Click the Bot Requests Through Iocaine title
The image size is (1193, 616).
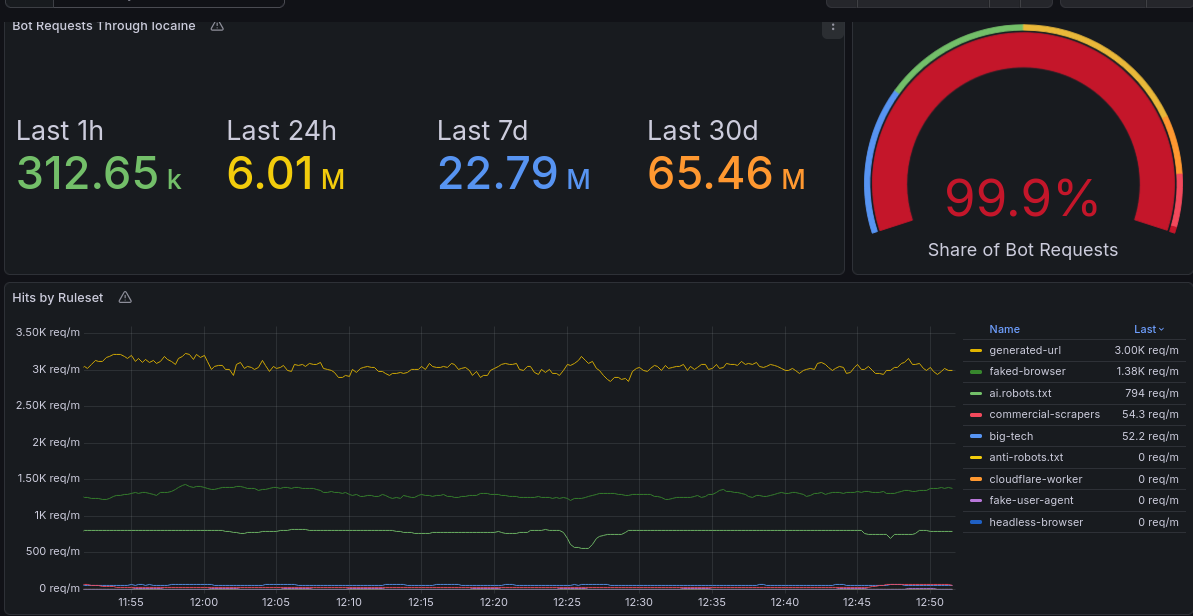tap(103, 26)
